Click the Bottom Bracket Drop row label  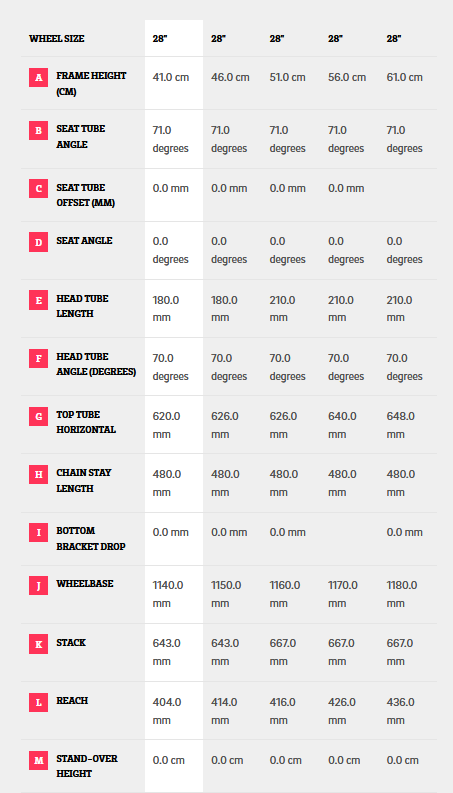(x=91, y=539)
